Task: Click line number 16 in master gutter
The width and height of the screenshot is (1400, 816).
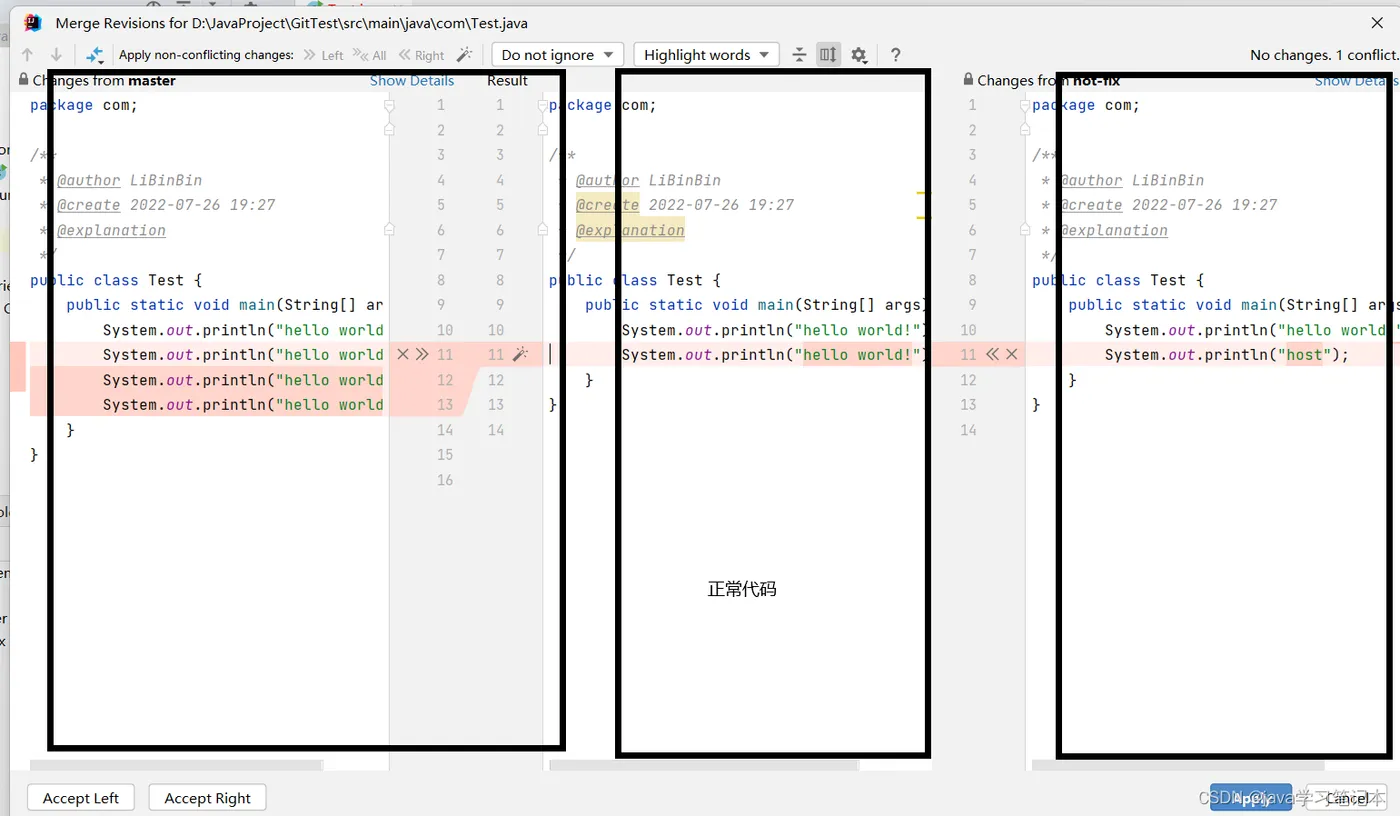Action: click(445, 480)
